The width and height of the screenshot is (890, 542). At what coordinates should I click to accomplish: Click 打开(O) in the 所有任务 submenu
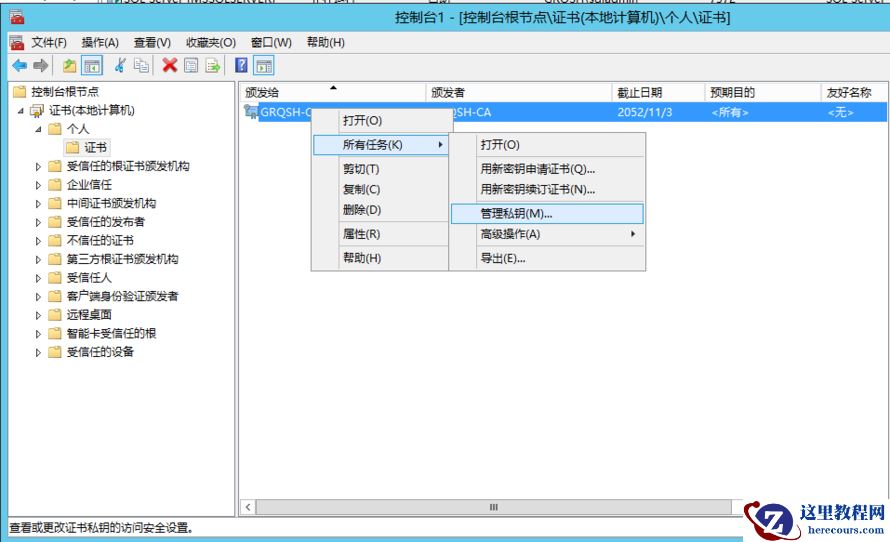coord(547,145)
